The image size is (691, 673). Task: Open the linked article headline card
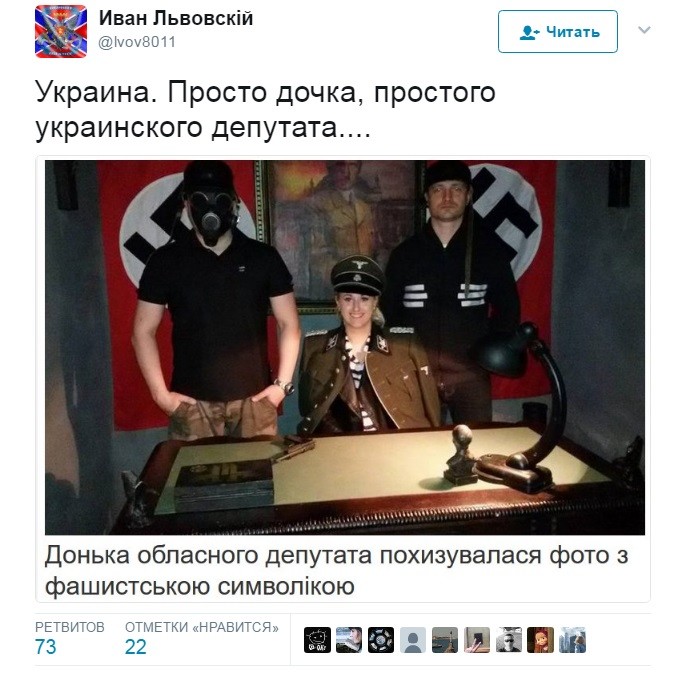click(x=337, y=570)
